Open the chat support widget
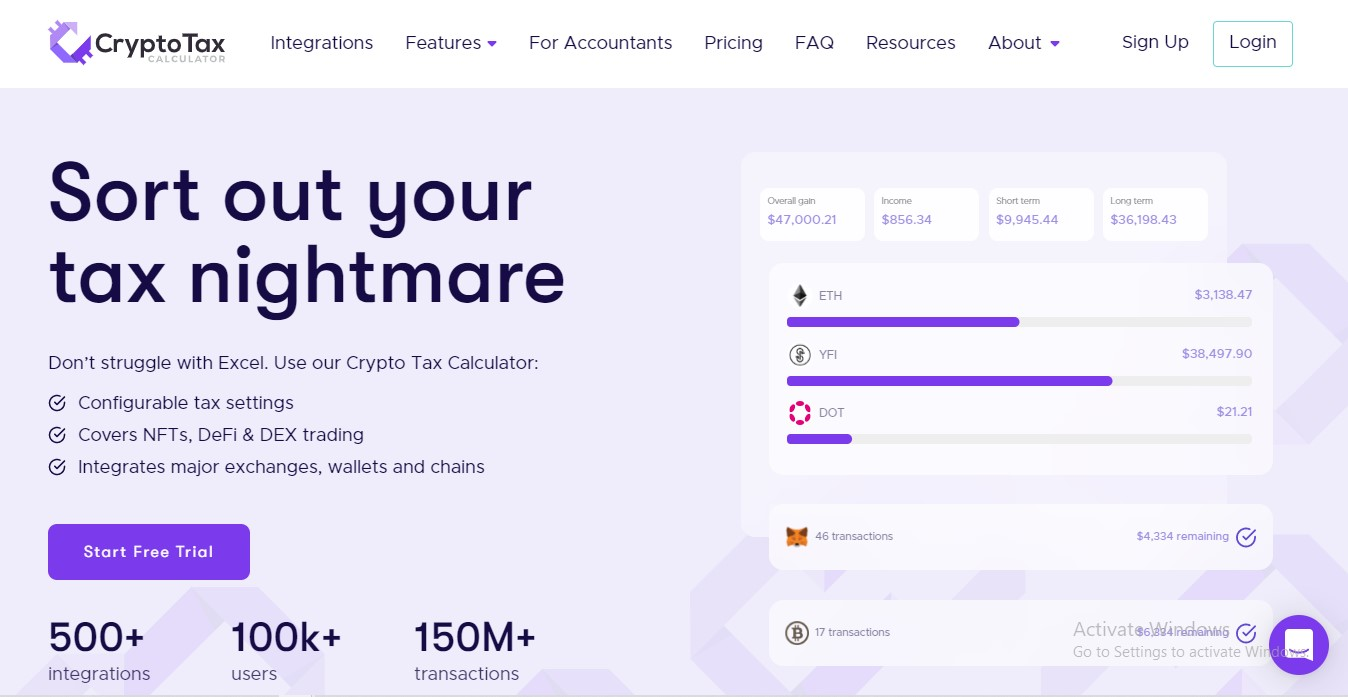The width and height of the screenshot is (1348, 697). point(1298,645)
